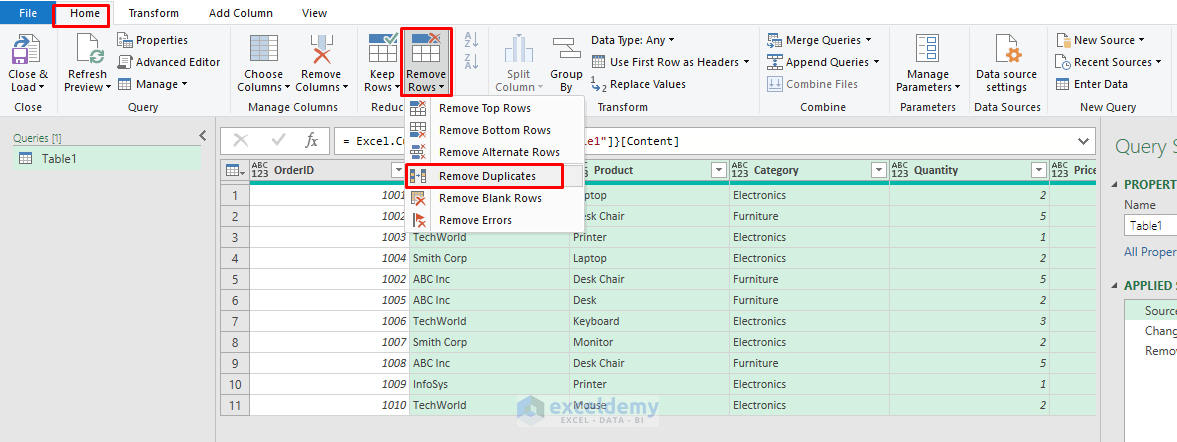Choose Remove Errors

pyautogui.click(x=494, y=220)
